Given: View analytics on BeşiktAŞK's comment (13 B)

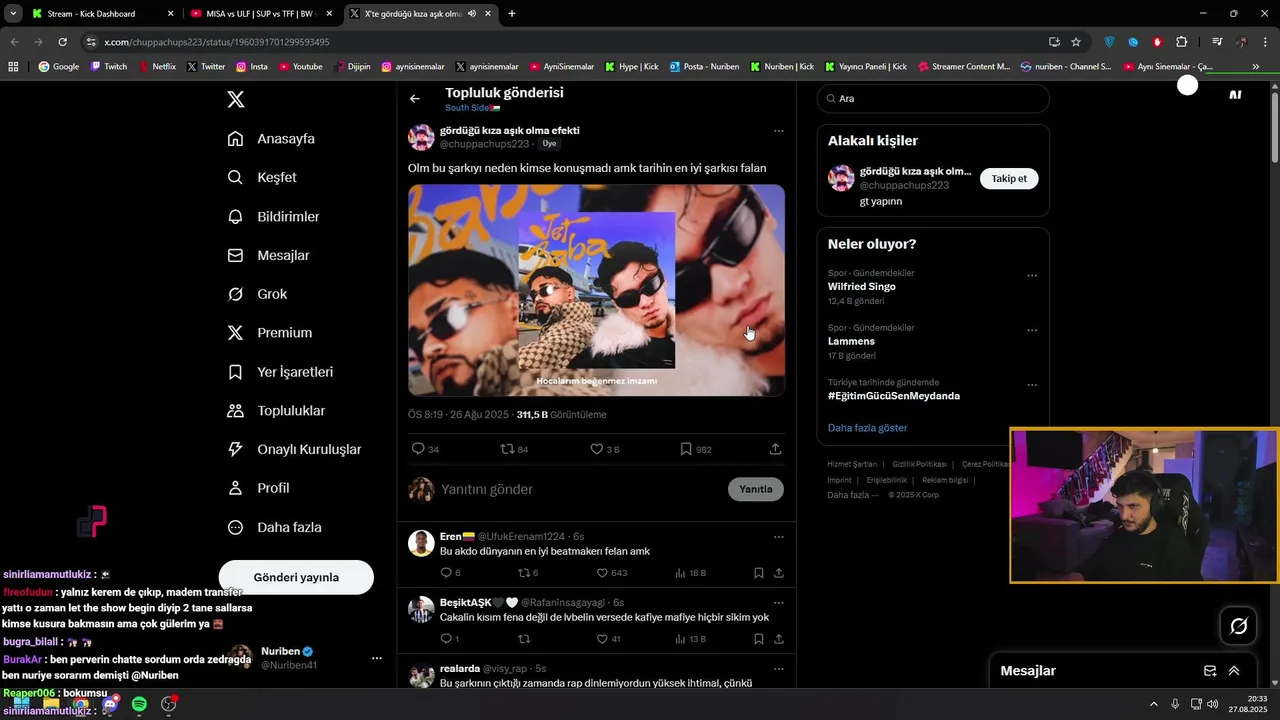Looking at the screenshot, I should (x=691, y=639).
